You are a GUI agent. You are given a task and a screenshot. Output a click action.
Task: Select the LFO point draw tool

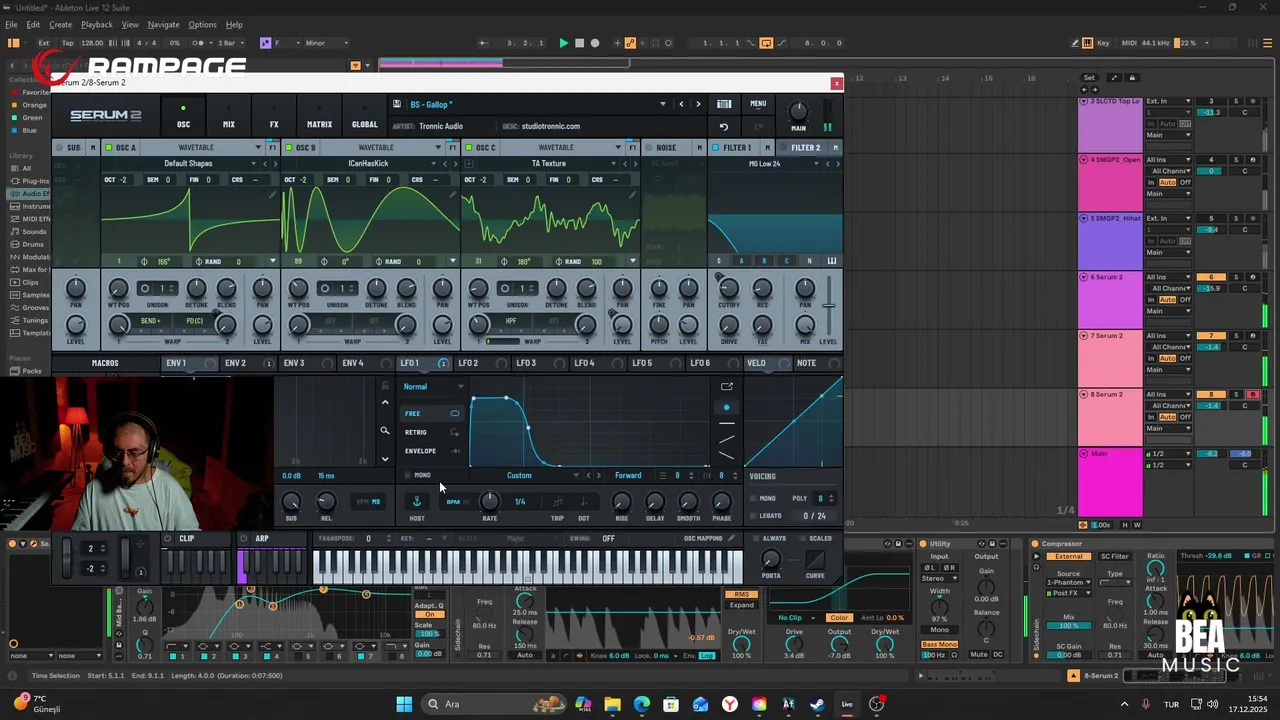pyautogui.click(x=726, y=407)
